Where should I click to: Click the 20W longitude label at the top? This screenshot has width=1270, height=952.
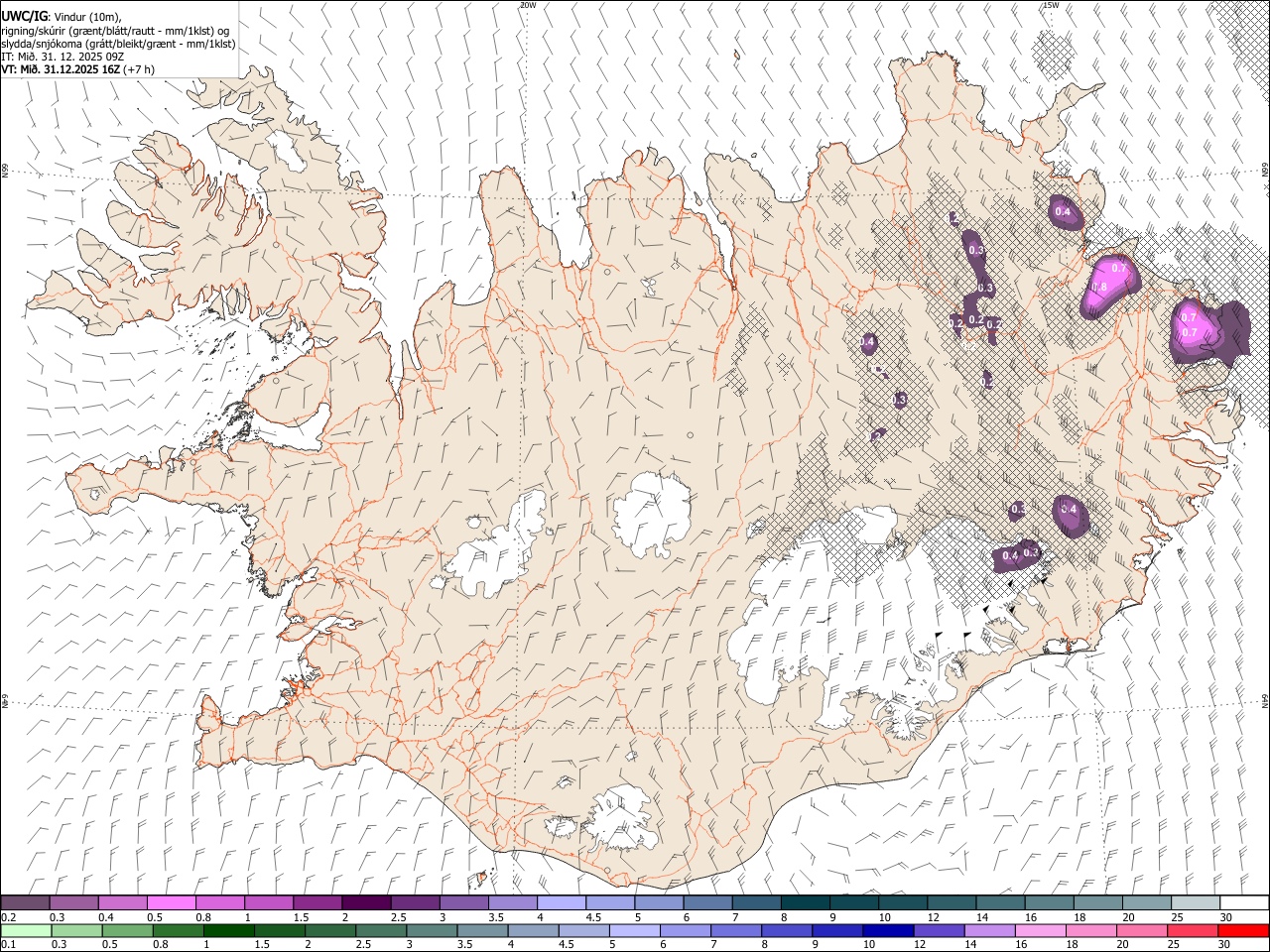pos(528,5)
